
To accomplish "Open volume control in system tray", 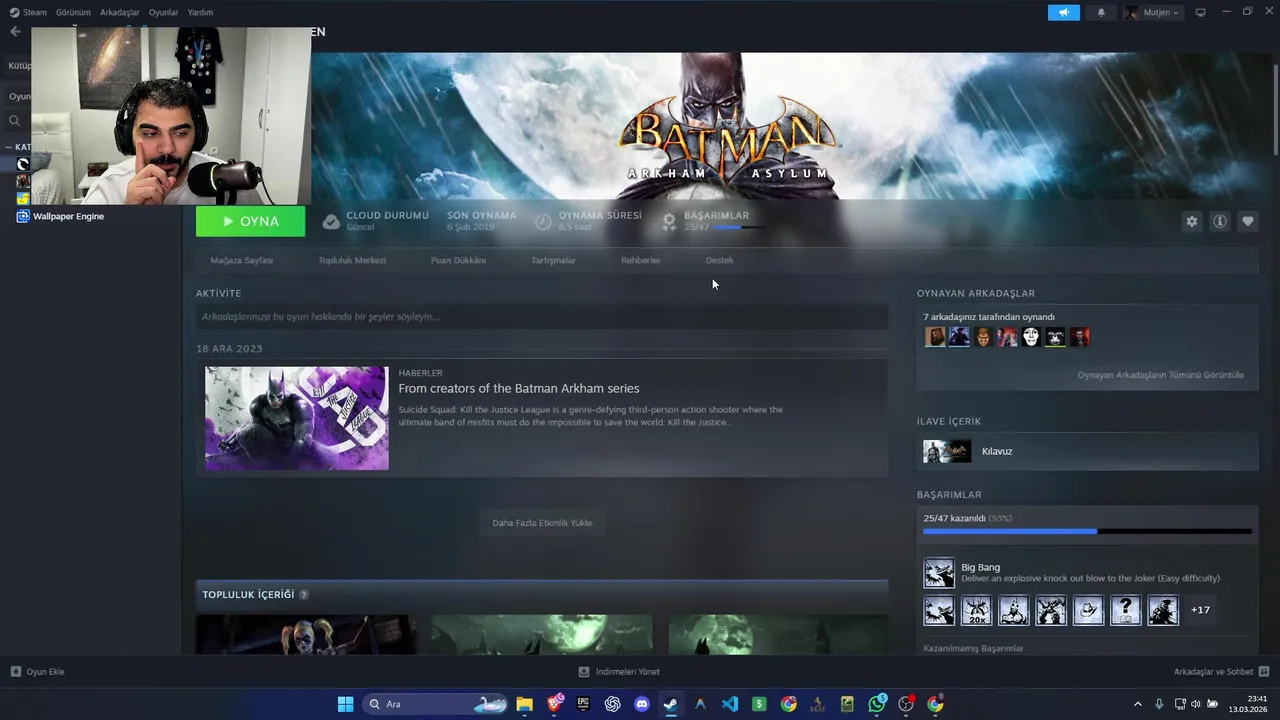I will click(x=1195, y=704).
